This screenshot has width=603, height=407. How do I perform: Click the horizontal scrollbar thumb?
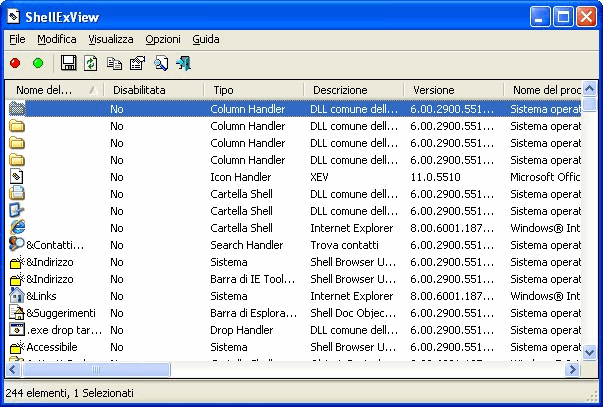click(x=96, y=370)
